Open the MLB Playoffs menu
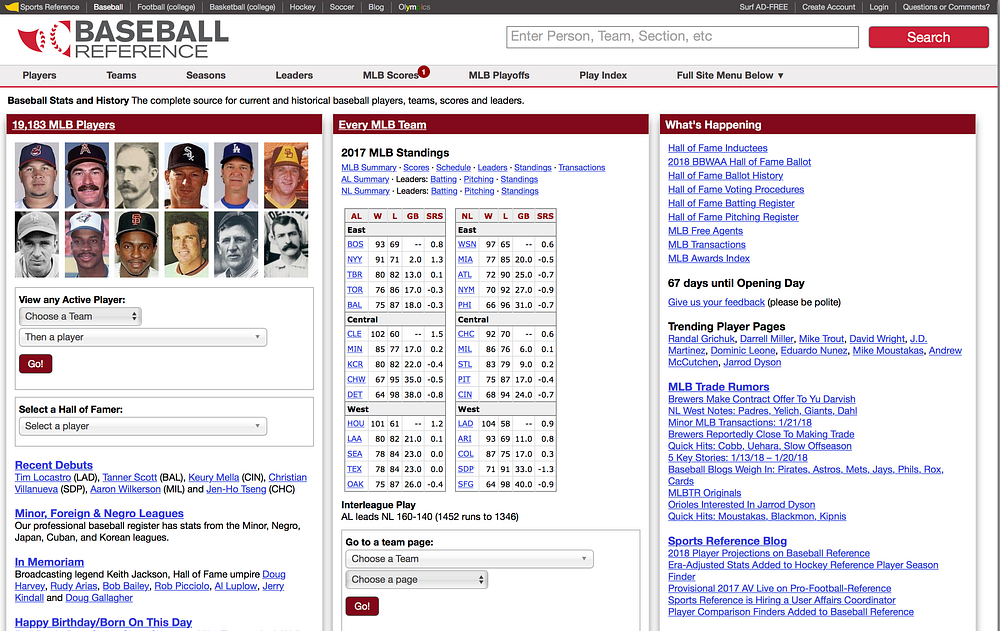1000x631 pixels. (x=499, y=75)
